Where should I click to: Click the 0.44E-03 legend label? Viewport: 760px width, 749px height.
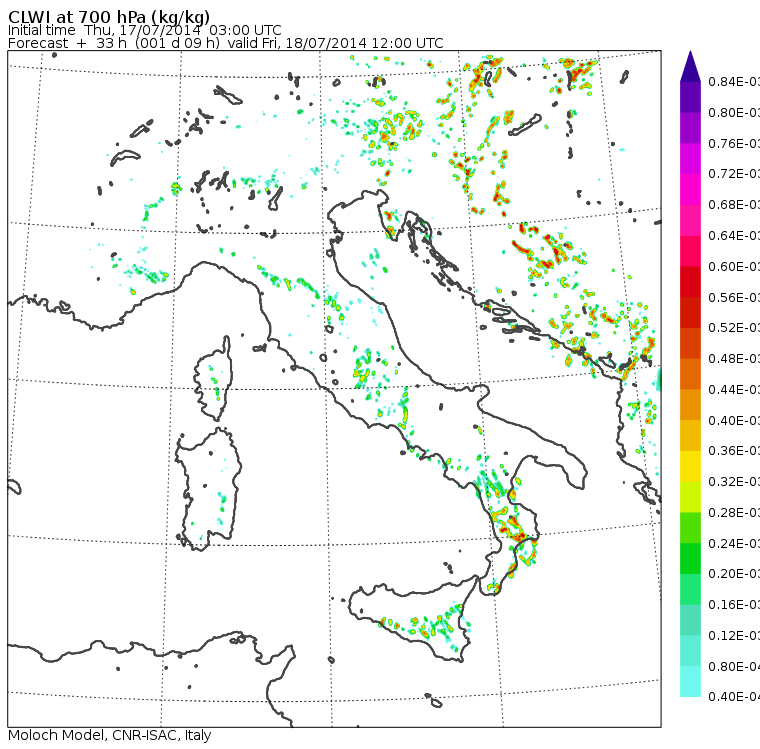(x=734, y=390)
